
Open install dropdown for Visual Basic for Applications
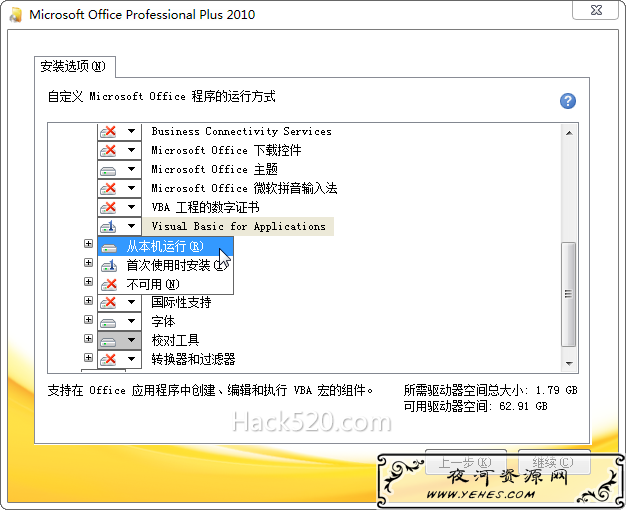(x=131, y=226)
